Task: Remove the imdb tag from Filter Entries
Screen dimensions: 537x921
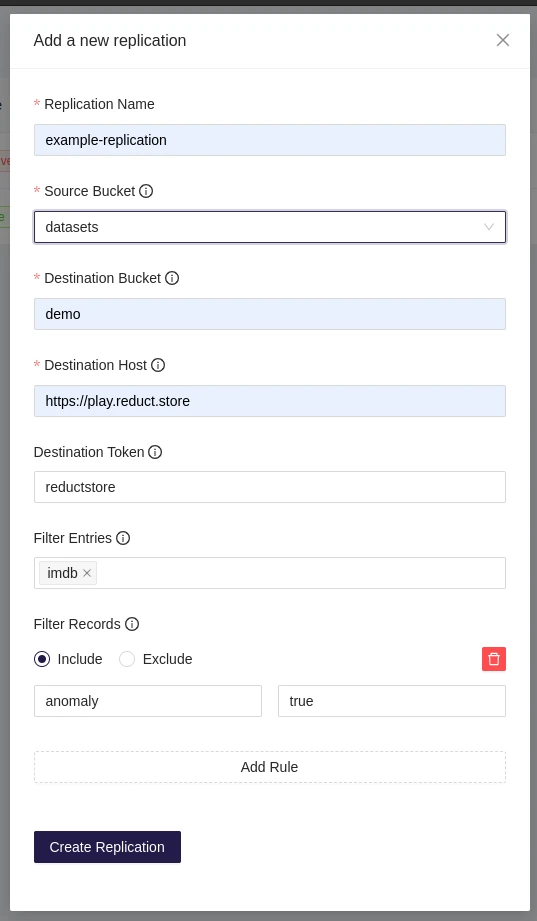Action: [x=87, y=573]
